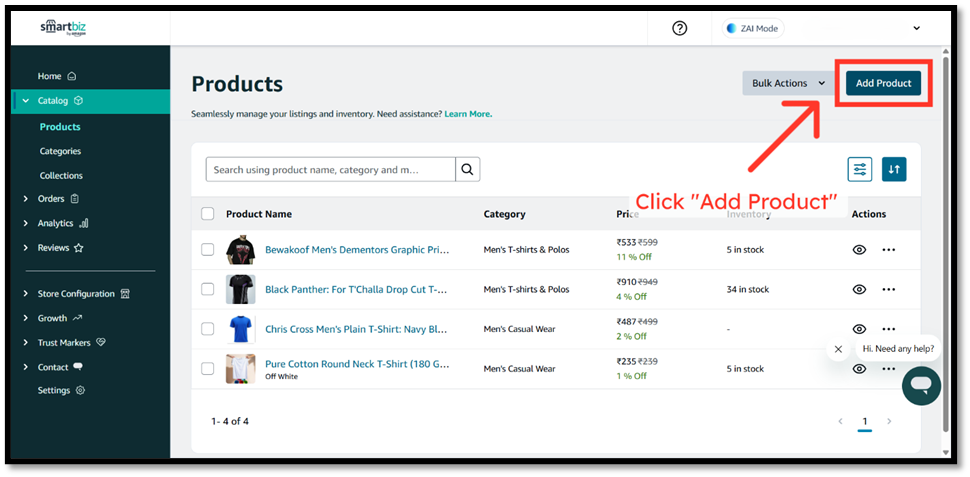Open the chat support bubble icon
The height and width of the screenshot is (477, 970).
tap(921, 385)
